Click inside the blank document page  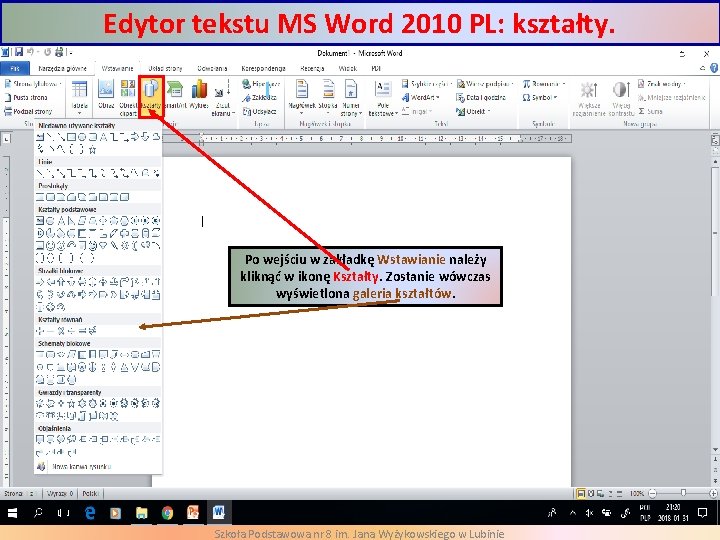point(361,322)
